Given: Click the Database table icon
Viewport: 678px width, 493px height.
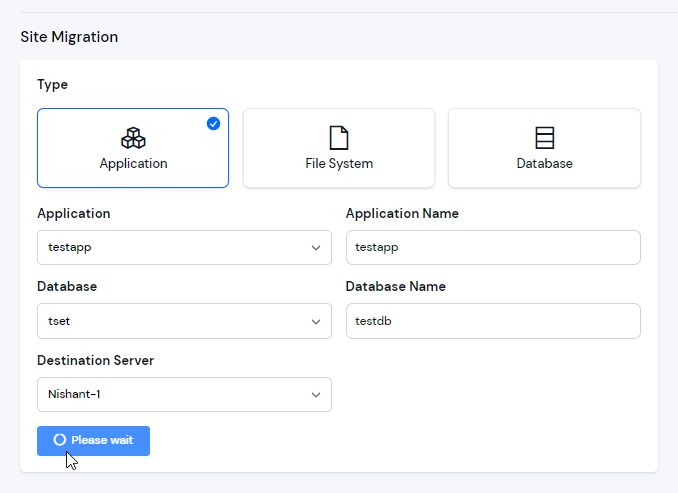Looking at the screenshot, I should pos(544,138).
